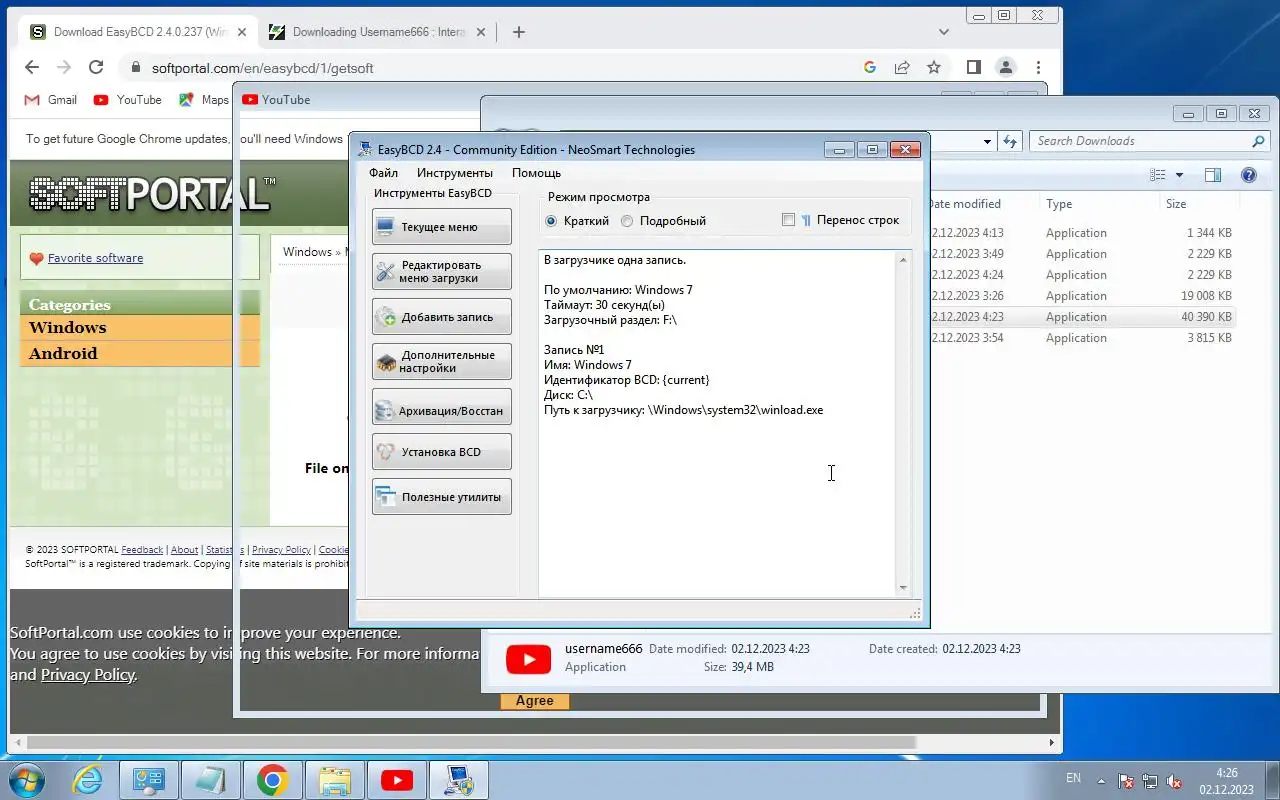Image resolution: width=1280 pixels, height=800 pixels.
Task: Launch Internet Explorer from the taskbar
Action: [x=88, y=780]
